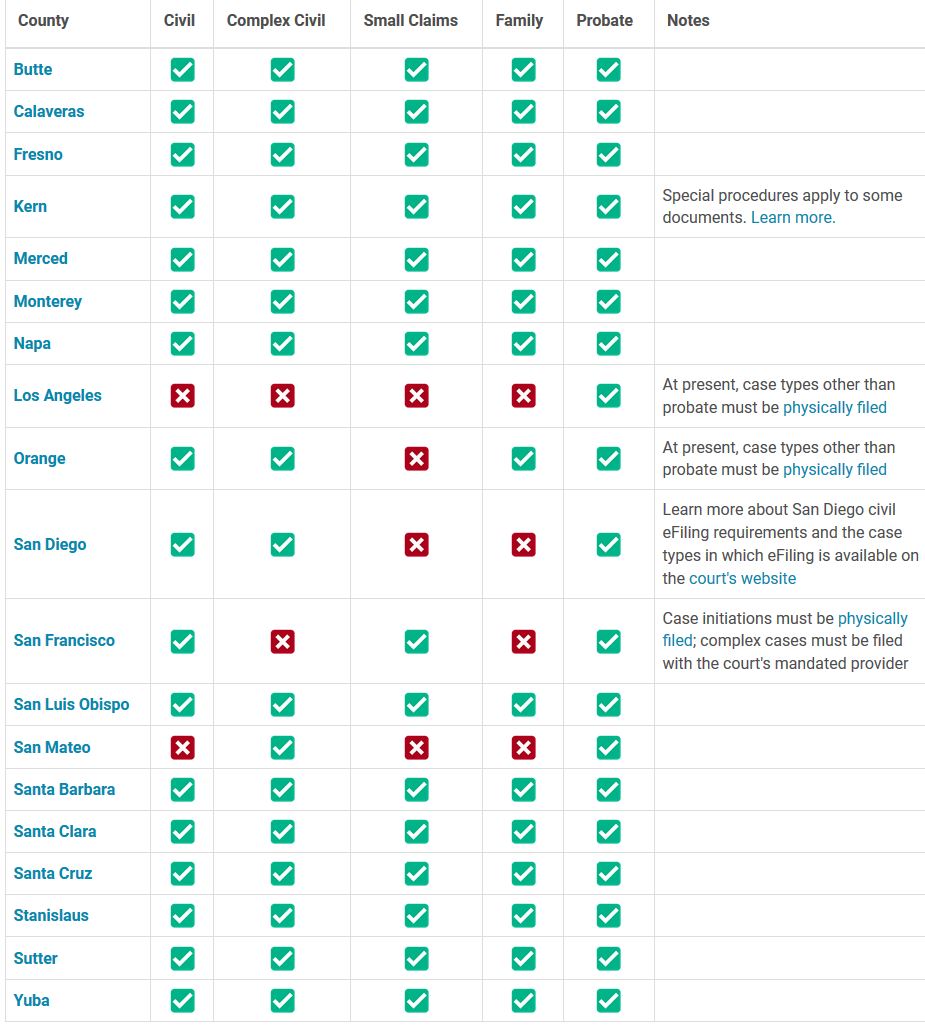Open the Stanislaus county link
The height and width of the screenshot is (1027, 925).
coord(51,915)
